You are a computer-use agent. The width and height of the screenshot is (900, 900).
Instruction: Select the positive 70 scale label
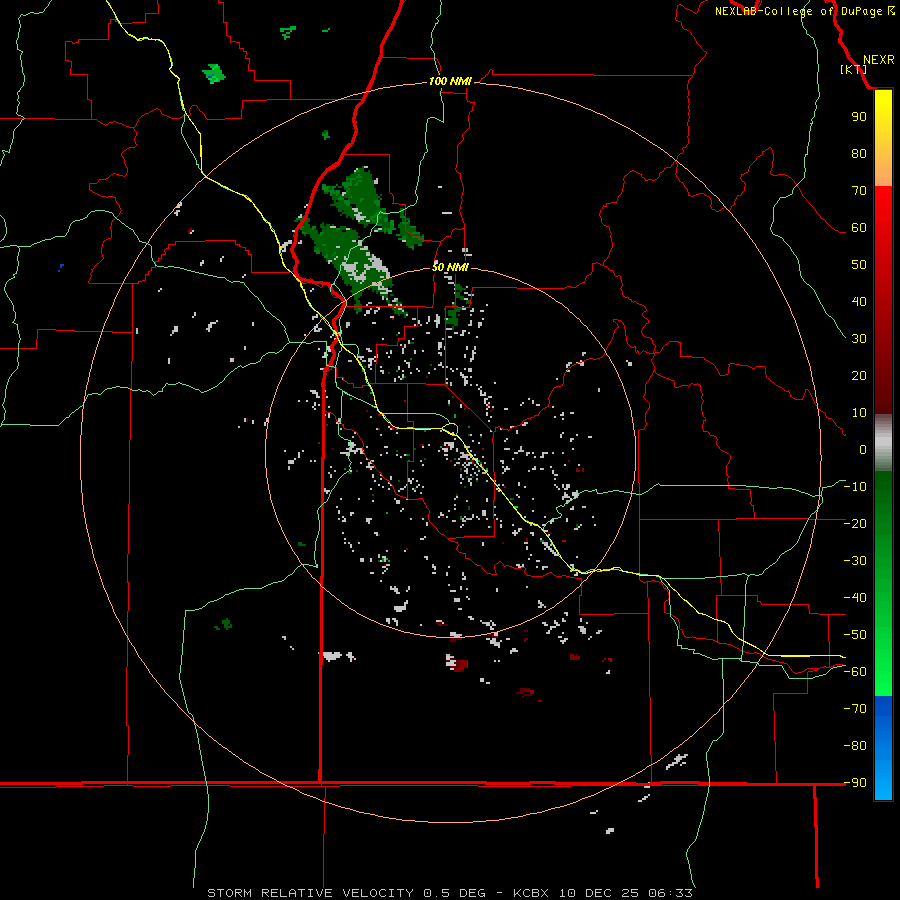(x=859, y=191)
